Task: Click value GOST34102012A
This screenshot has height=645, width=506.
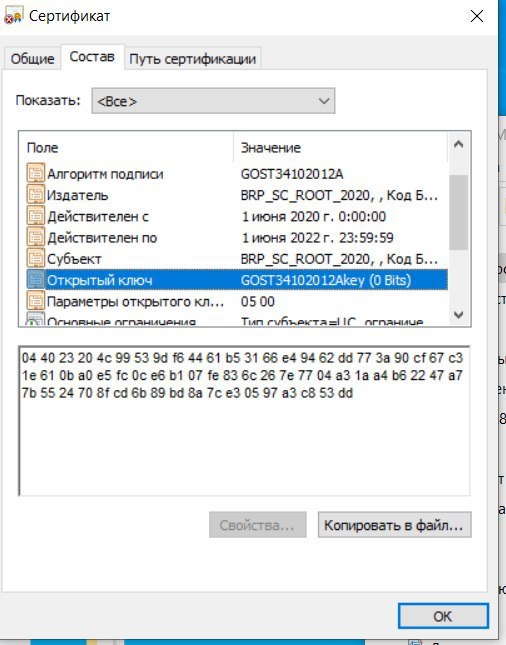Action: click(292, 174)
